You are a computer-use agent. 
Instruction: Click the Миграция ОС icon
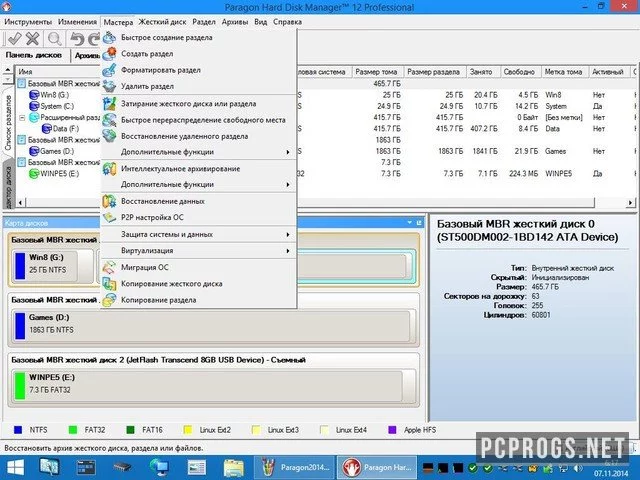109,267
